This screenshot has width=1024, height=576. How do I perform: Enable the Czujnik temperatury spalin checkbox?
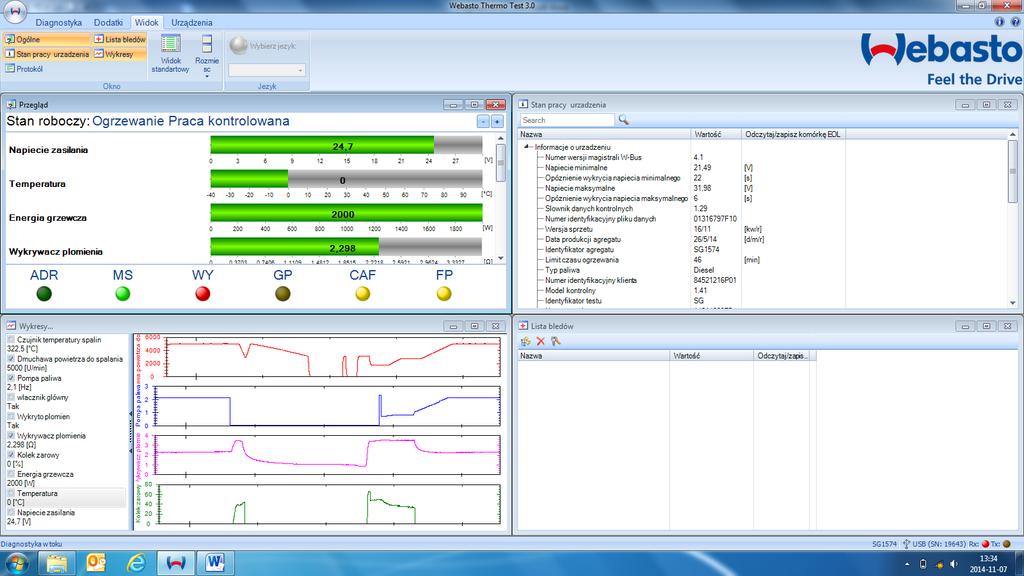click(x=11, y=340)
